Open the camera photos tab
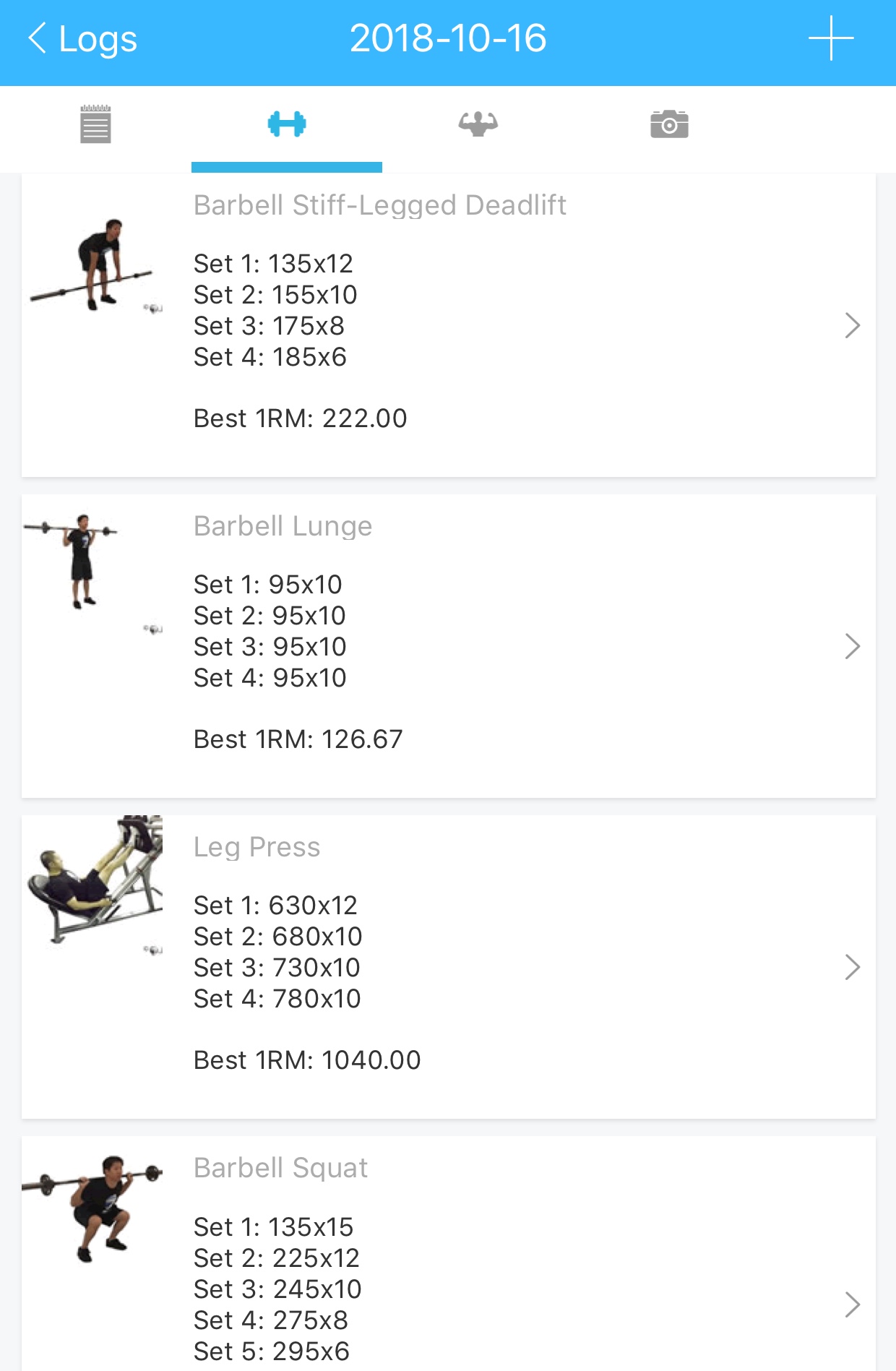The width and height of the screenshot is (896, 1371). coord(669,124)
